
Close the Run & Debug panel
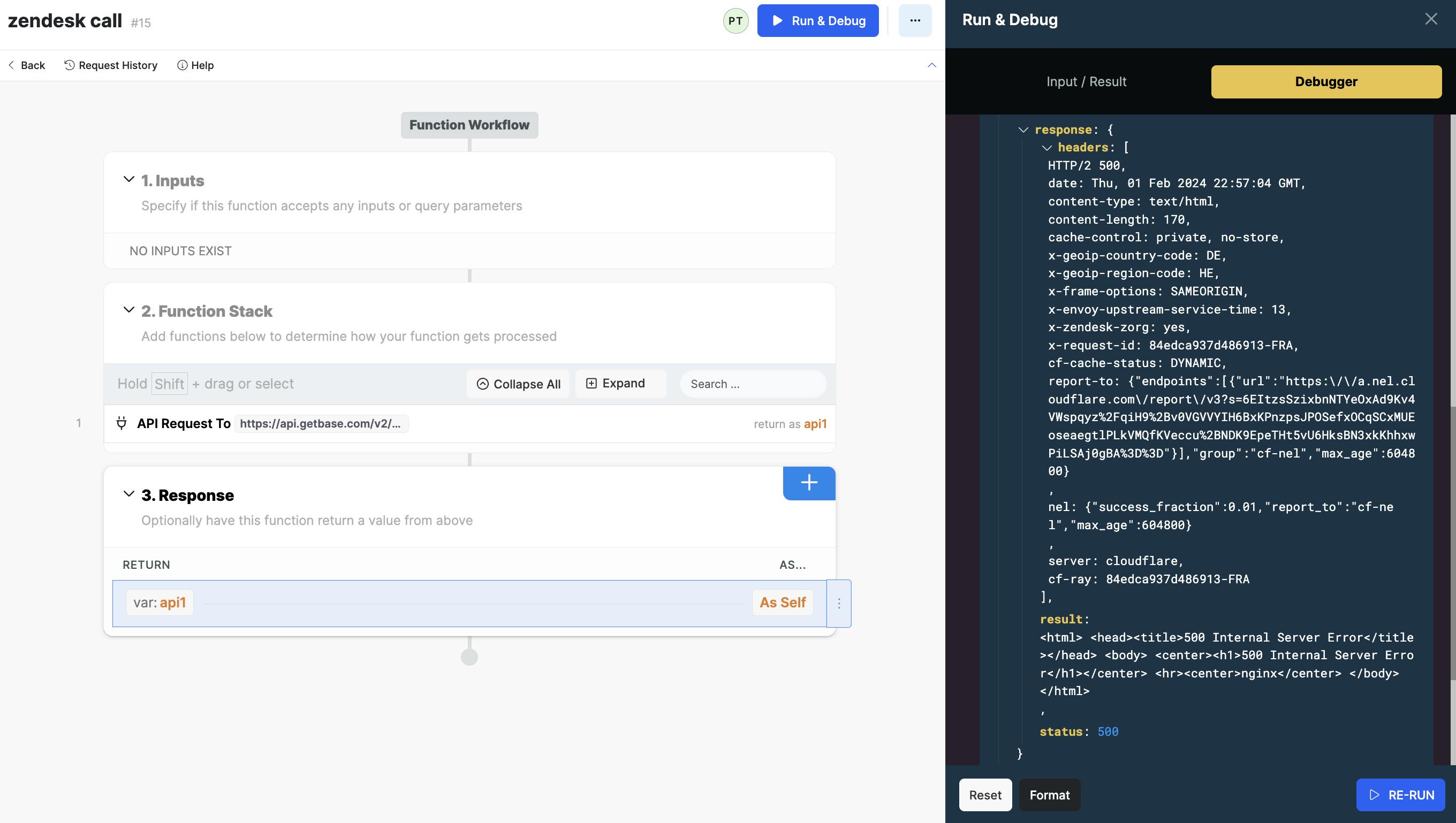pos(1430,19)
